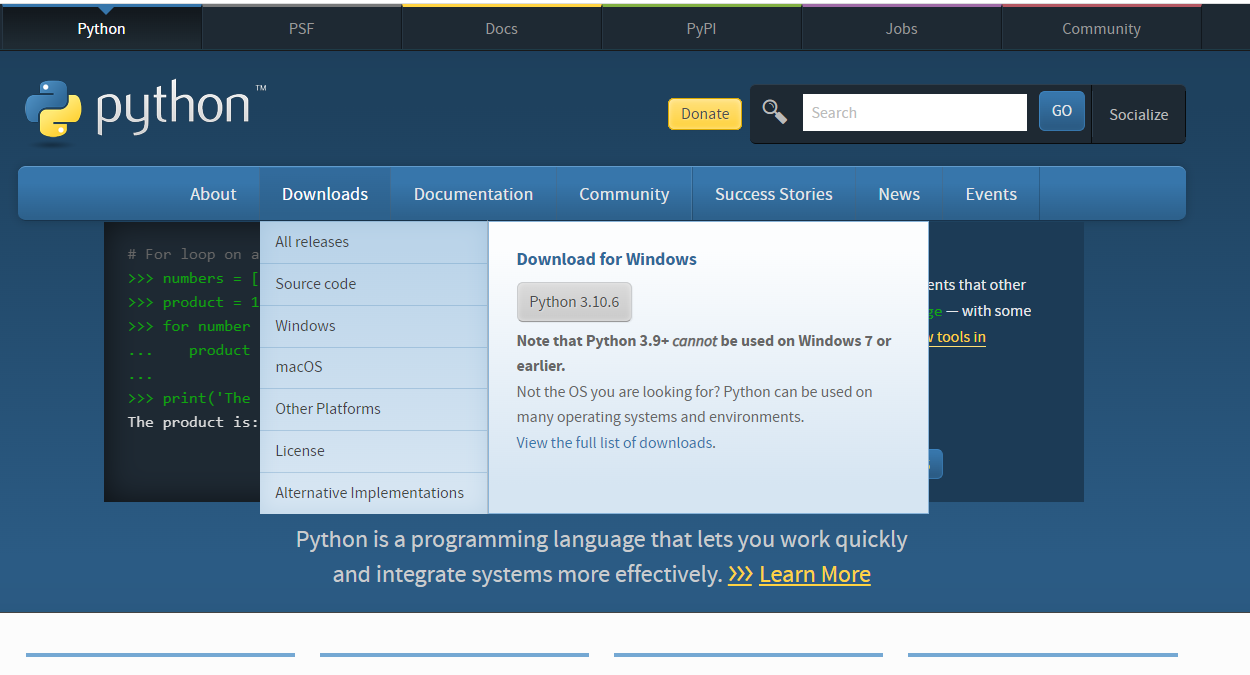
Task: Click the Learn More arrows icon
Action: 740,575
